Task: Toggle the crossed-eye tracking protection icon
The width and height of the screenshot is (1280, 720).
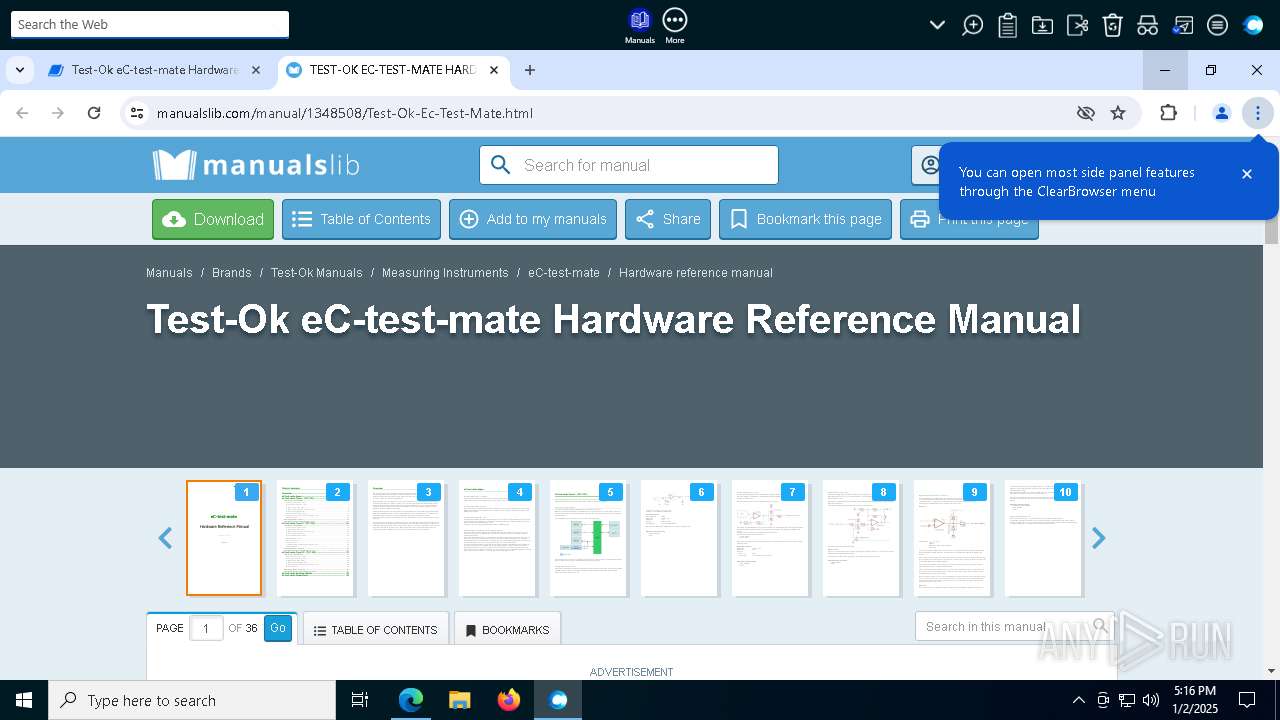Action: [1086, 113]
